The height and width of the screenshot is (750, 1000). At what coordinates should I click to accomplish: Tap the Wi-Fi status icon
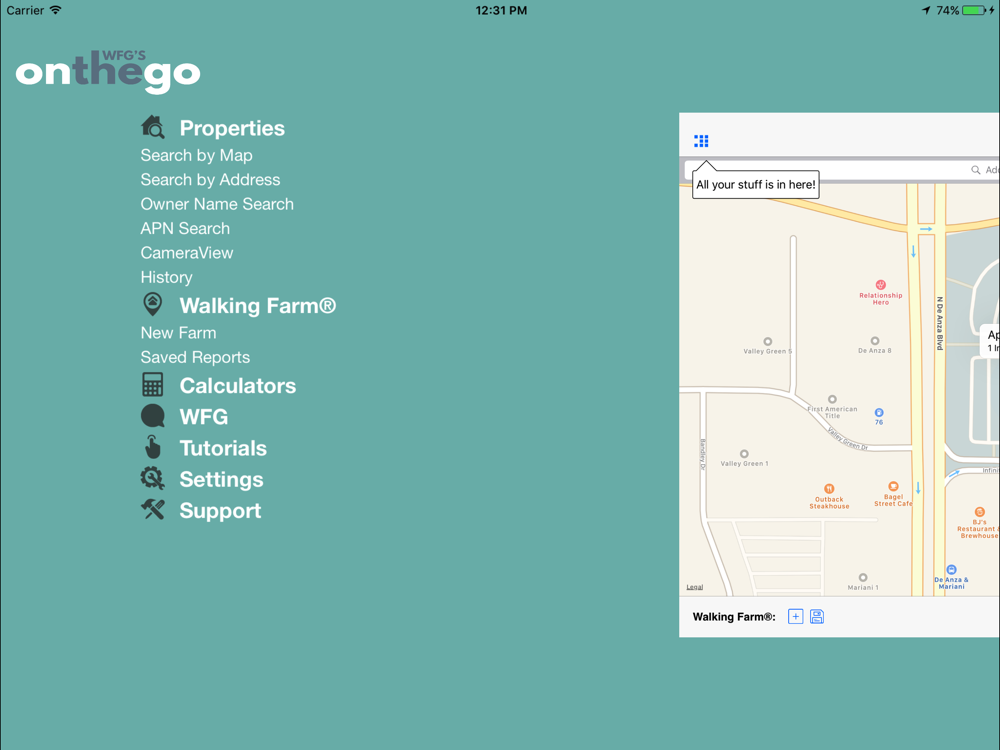click(x=56, y=10)
